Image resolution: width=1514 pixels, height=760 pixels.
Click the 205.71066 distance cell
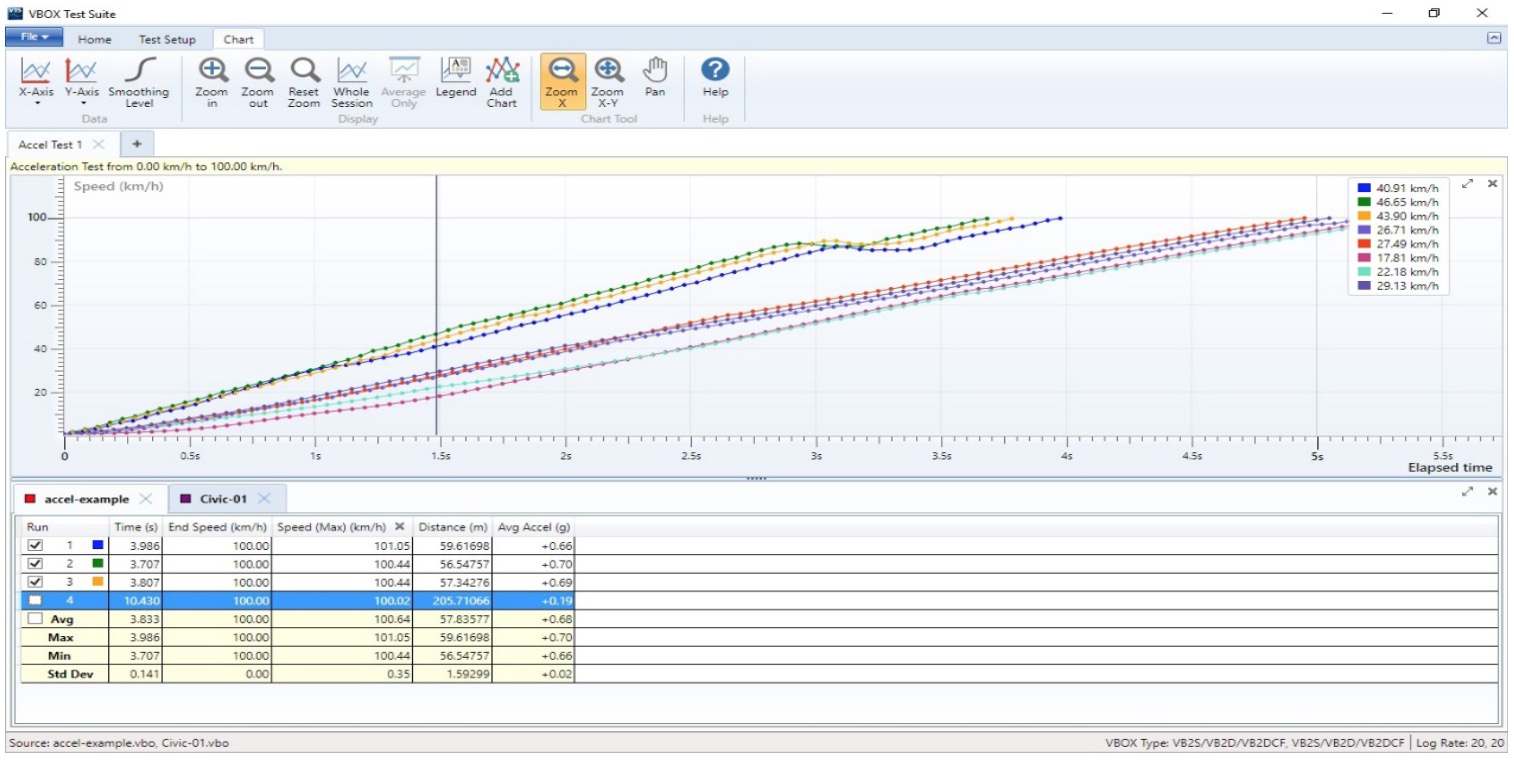click(454, 600)
